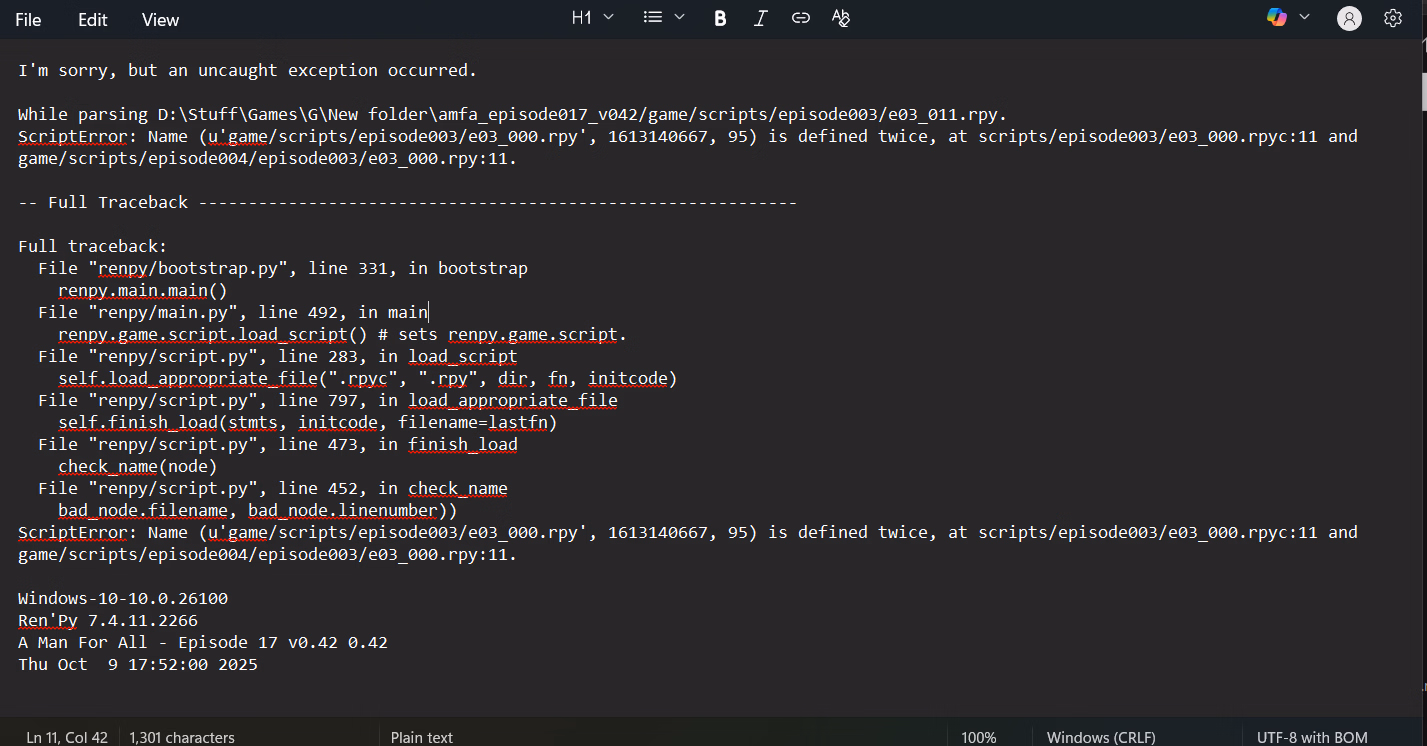
Task: Expand the Copilot dropdown chevron
Action: click(x=1304, y=18)
